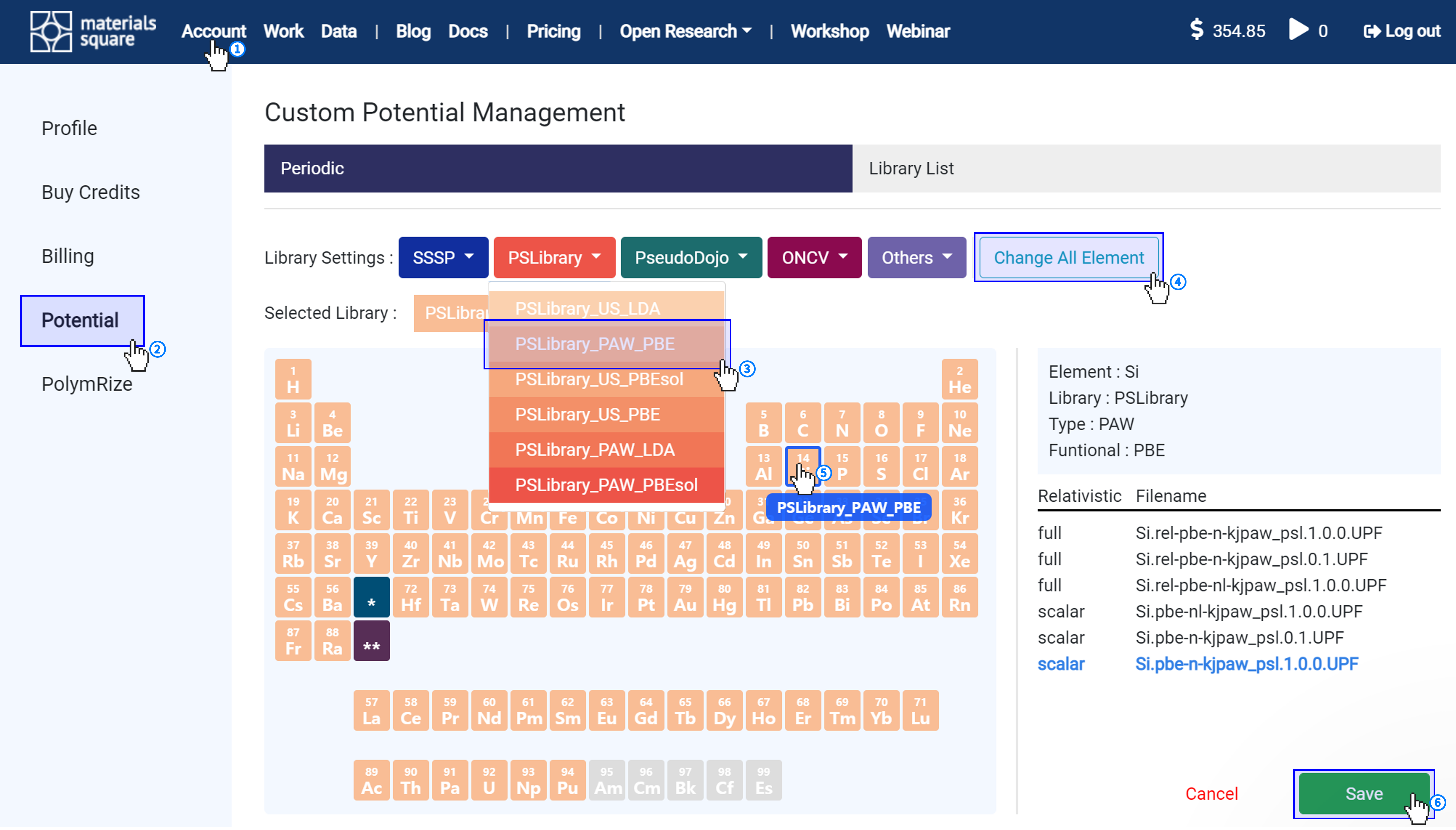This screenshot has height=830, width=1456.
Task: Expand the ONCV library dropdown
Action: 814,258
